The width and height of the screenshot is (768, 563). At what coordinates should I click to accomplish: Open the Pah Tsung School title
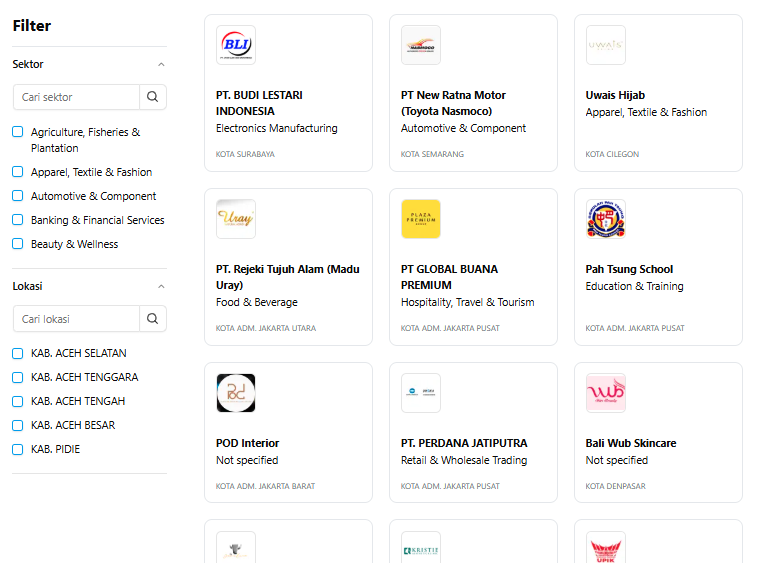(629, 269)
